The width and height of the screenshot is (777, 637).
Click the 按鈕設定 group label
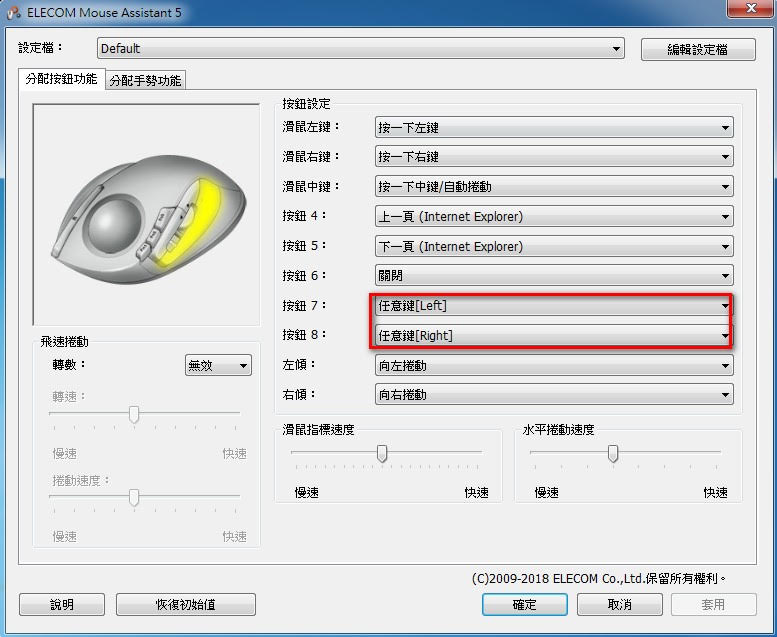click(x=306, y=104)
